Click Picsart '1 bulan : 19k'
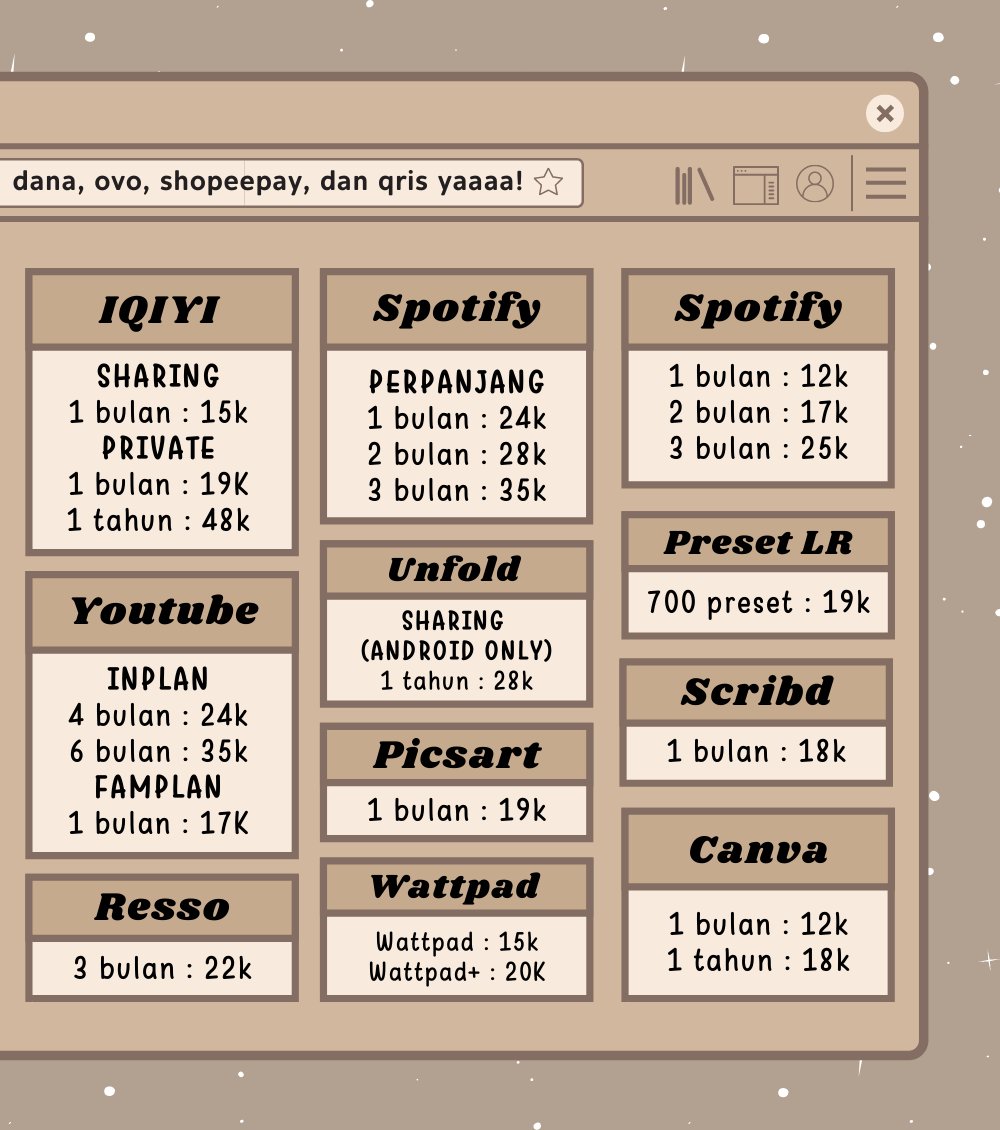Screen dimensions: 1000x1130 457,810
